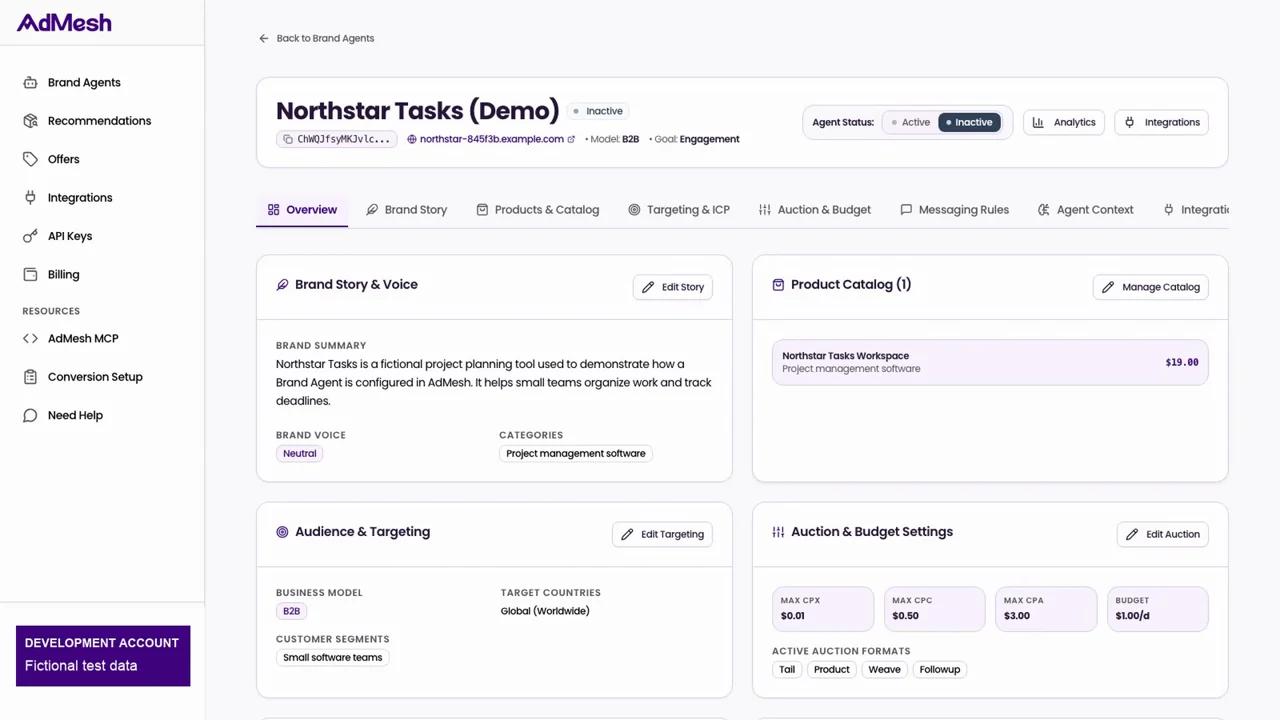Viewport: 1280px width, 720px height.
Task: Open the Brand Story tab
Action: pyautogui.click(x=406, y=210)
